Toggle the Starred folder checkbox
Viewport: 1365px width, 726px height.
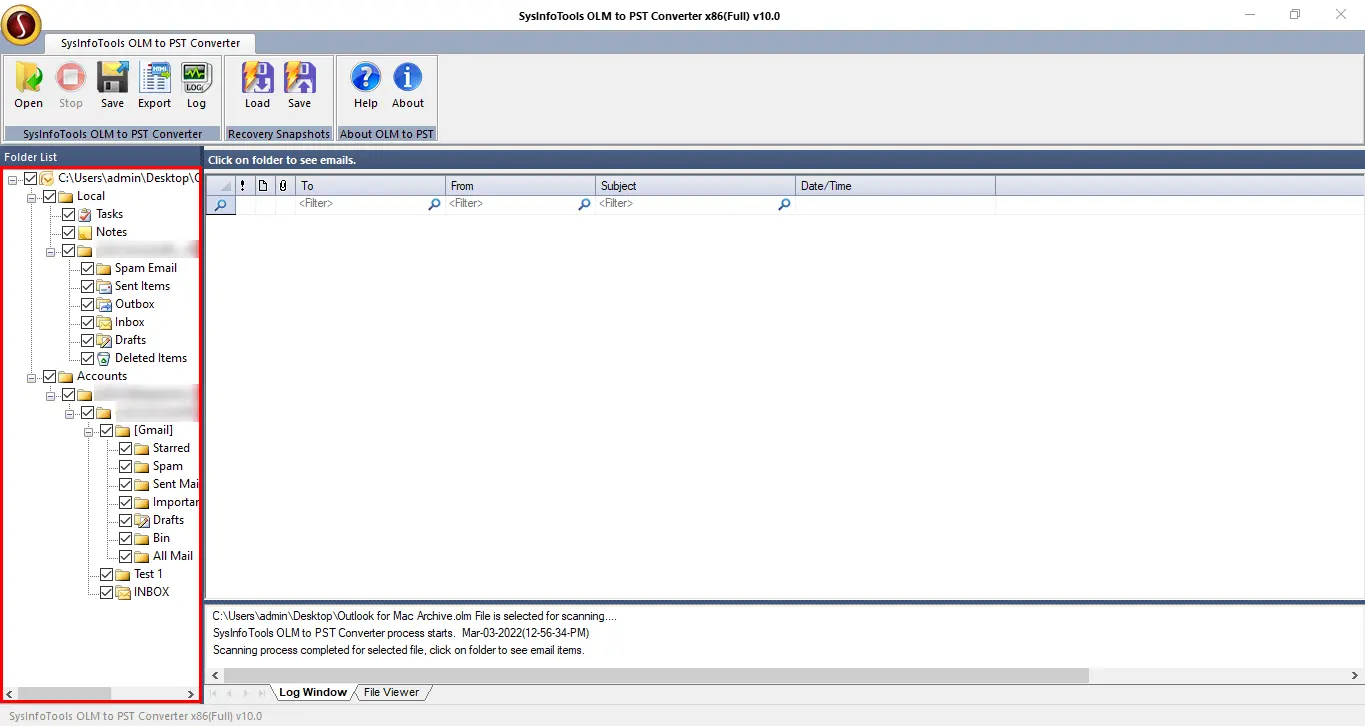(125, 448)
